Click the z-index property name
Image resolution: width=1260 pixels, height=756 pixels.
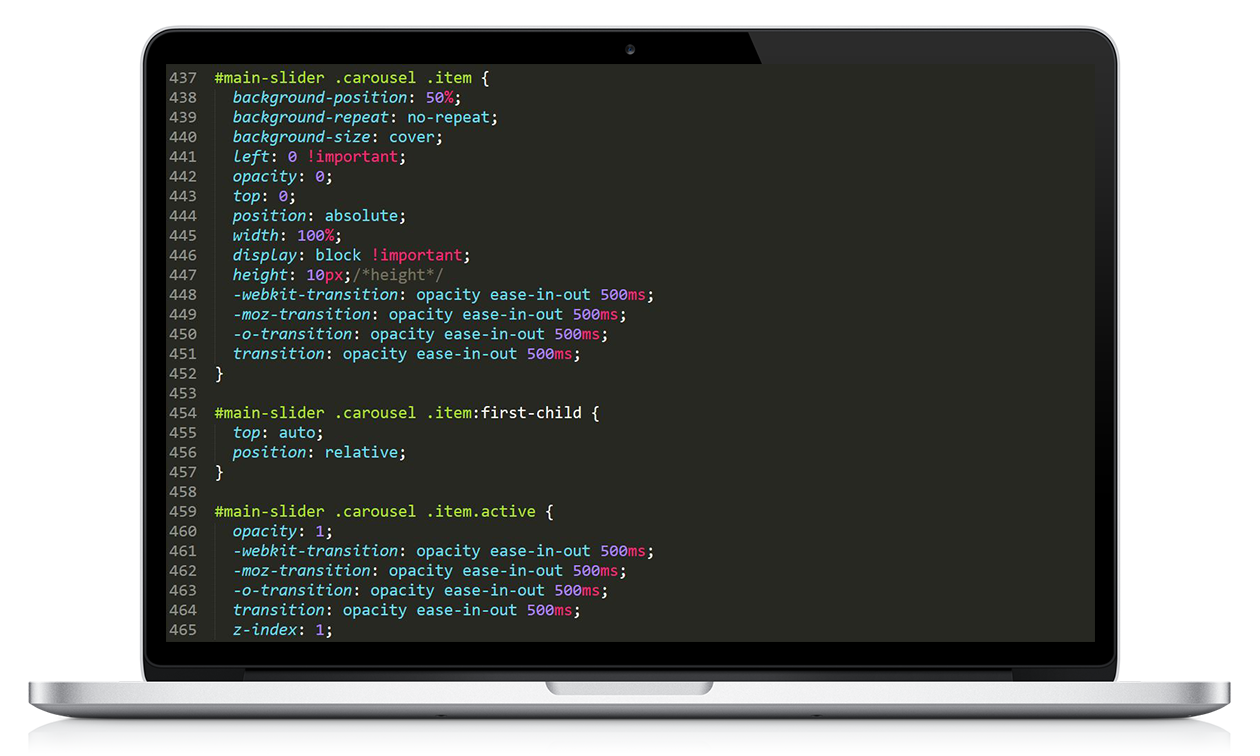pos(265,630)
